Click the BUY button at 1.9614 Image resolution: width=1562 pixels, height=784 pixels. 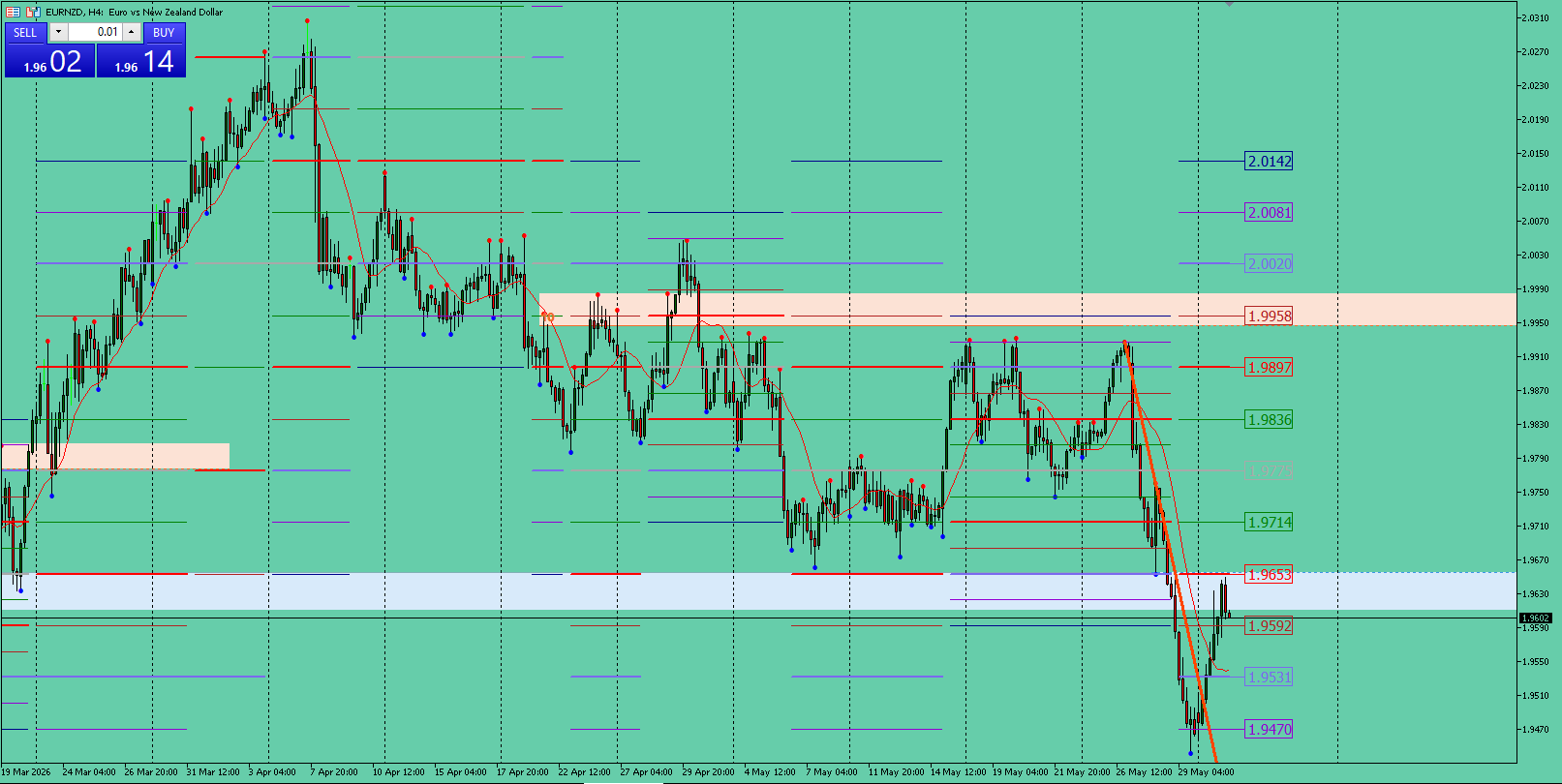pos(141,51)
